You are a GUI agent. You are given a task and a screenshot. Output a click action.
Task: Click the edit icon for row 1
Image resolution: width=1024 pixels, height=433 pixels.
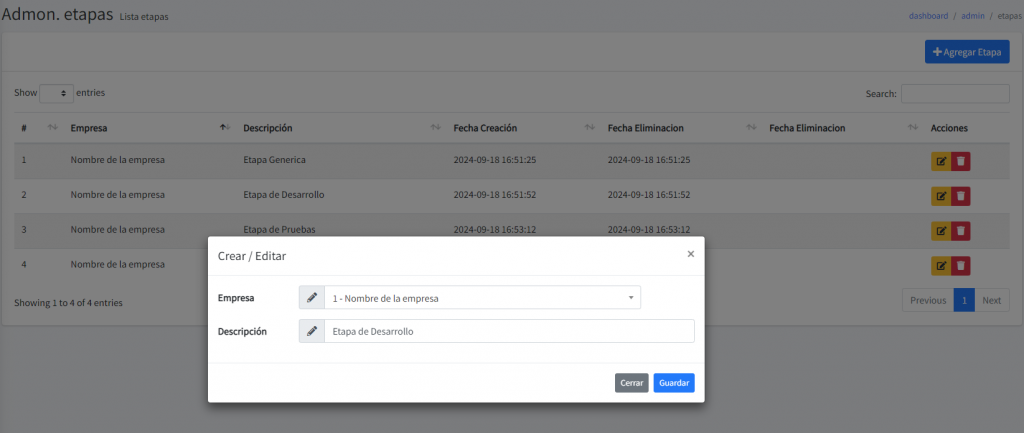[940, 161]
